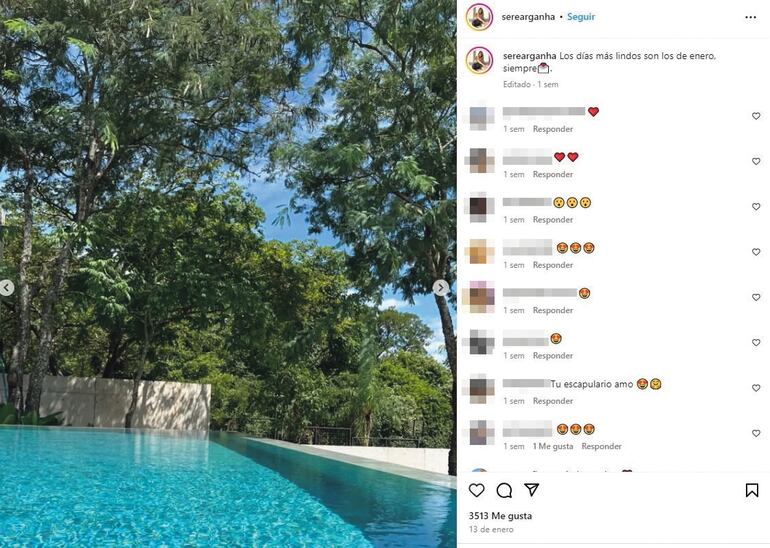Open the three-dot more options menu
This screenshot has width=770, height=548.
click(750, 17)
